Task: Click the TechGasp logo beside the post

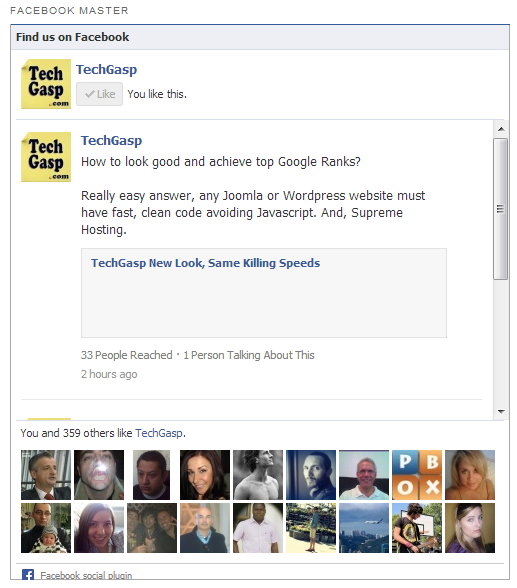Action: tap(46, 157)
